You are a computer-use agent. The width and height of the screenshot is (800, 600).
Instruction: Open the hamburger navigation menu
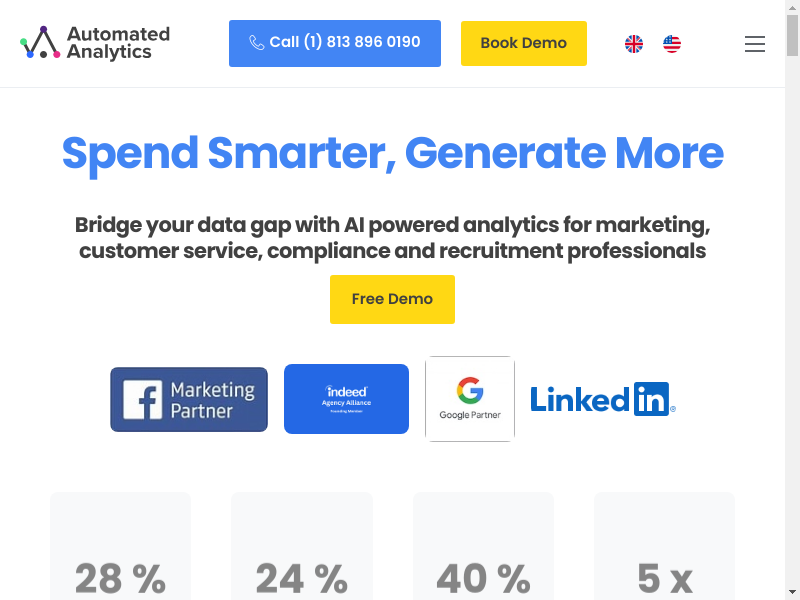755,44
